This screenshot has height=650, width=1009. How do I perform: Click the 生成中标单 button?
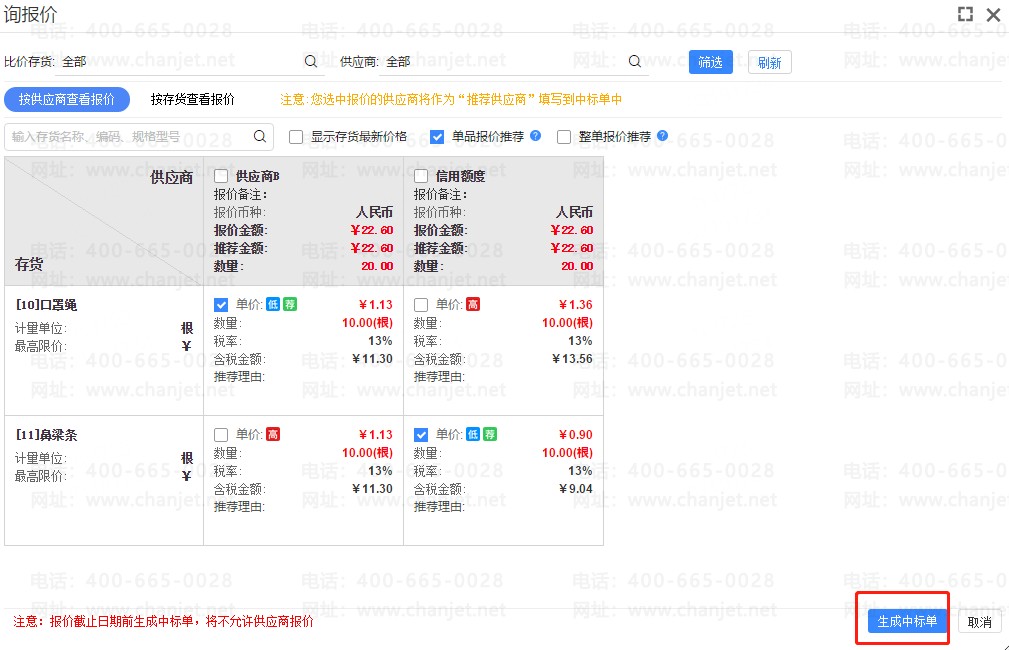(907, 621)
